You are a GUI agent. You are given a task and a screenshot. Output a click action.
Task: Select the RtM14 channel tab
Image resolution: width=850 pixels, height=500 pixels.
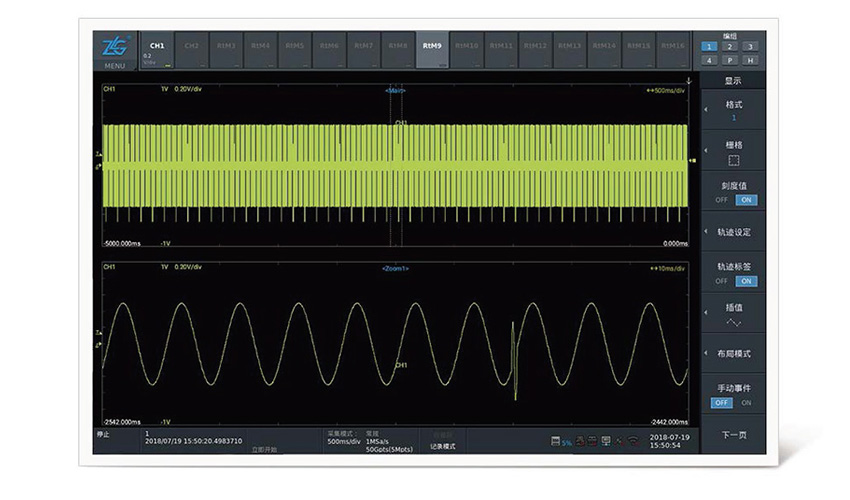click(x=604, y=50)
